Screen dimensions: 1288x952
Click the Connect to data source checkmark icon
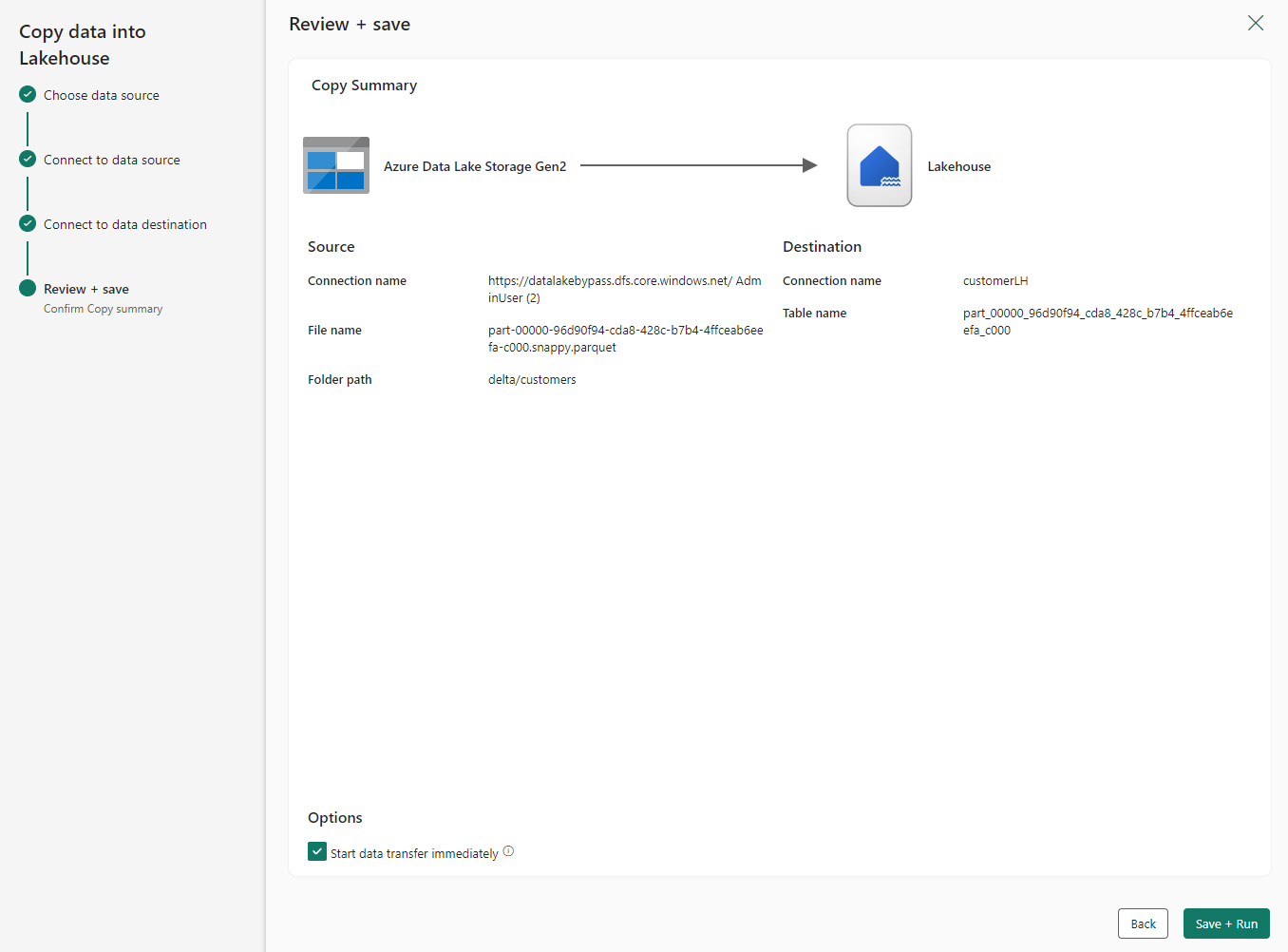[28, 160]
